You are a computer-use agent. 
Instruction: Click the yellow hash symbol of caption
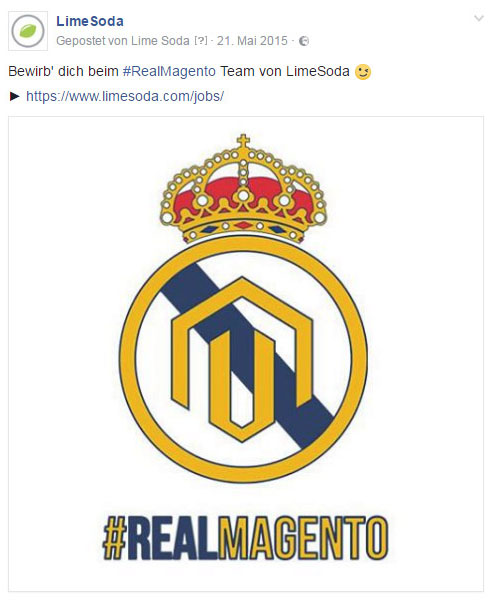115,538
